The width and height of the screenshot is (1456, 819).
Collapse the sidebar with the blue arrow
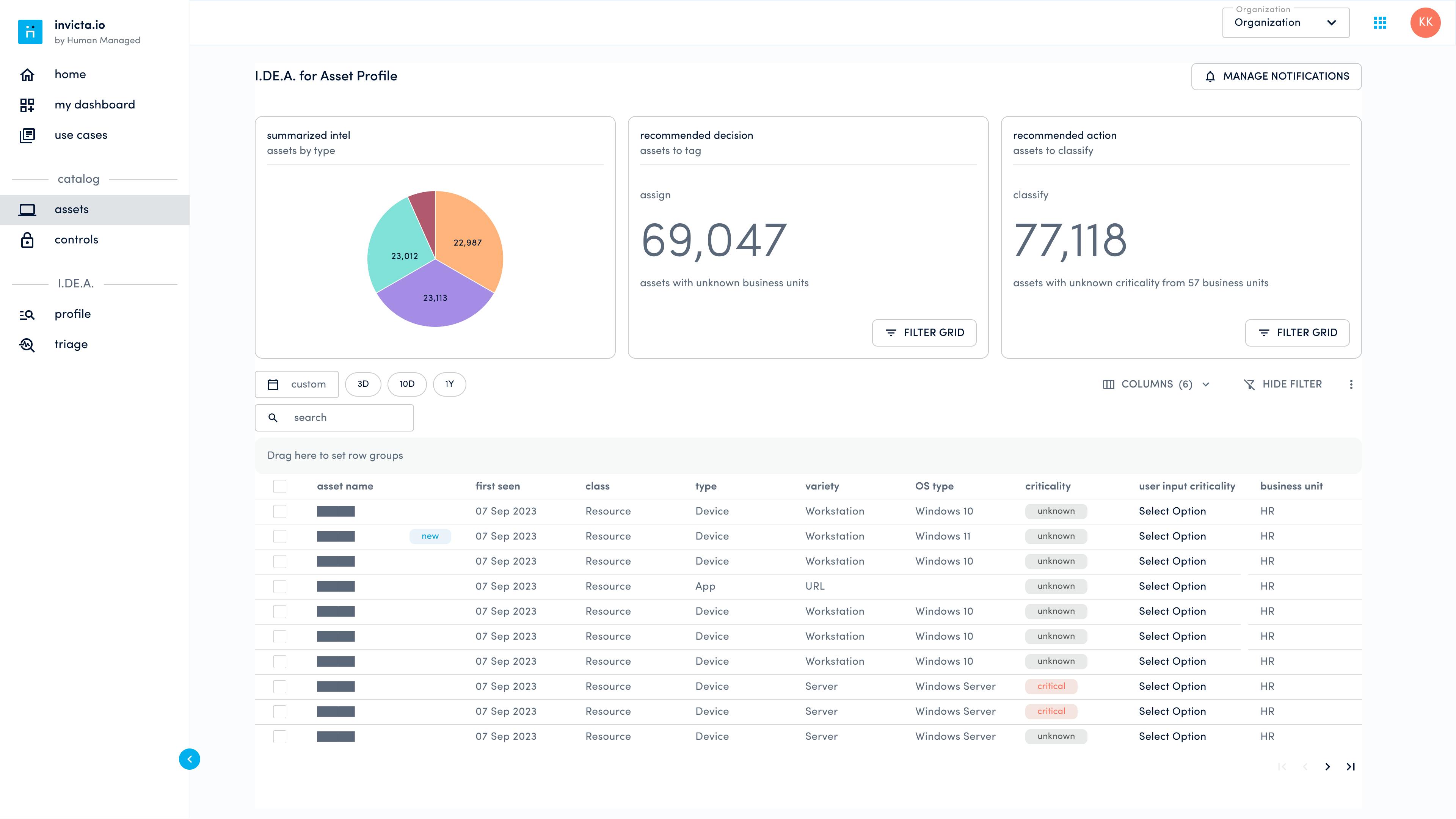pyautogui.click(x=189, y=758)
